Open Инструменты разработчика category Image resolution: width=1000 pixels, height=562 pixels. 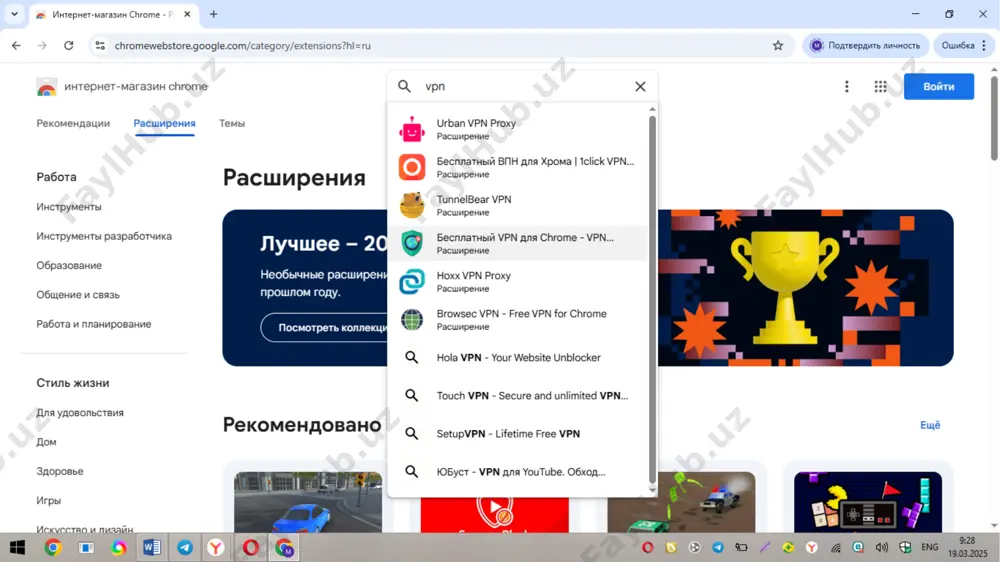point(104,236)
